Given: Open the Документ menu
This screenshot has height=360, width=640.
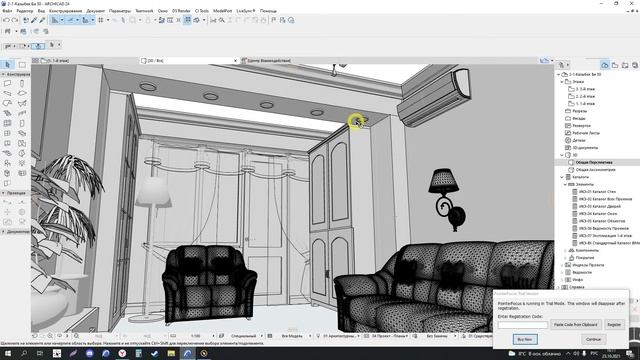Looking at the screenshot, I should tap(96, 11).
